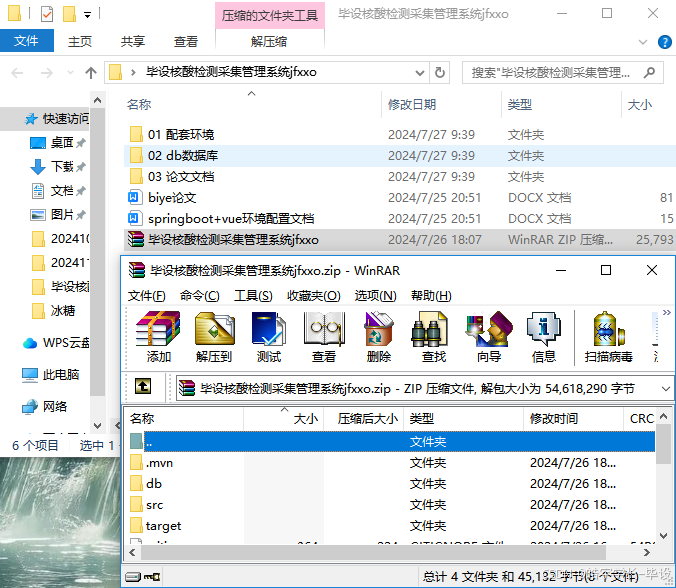Open the Find binoculars tool in WinRAR
This screenshot has width=676, height=588.
(x=433, y=337)
